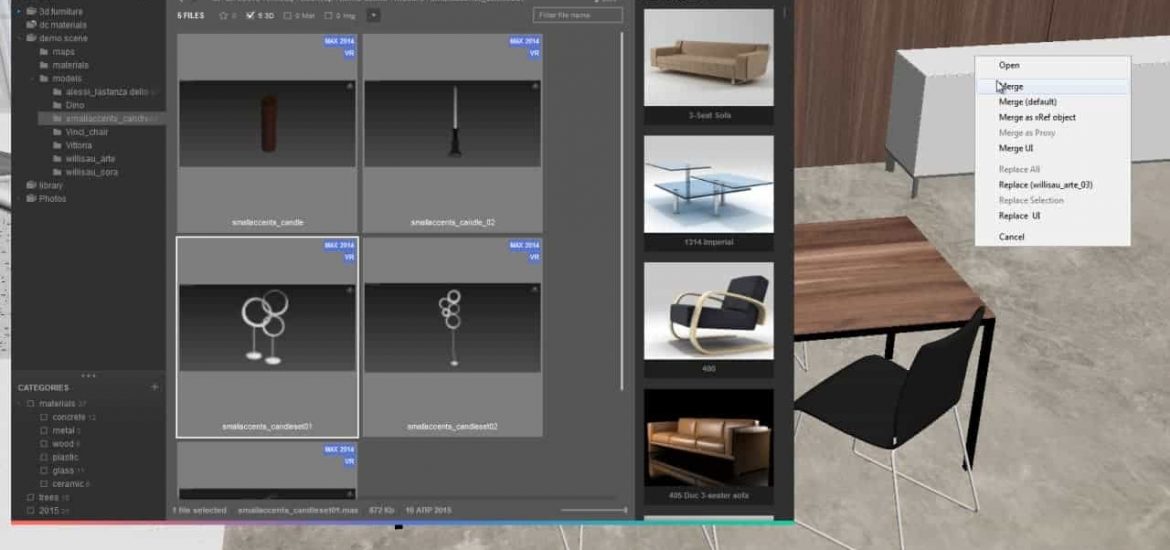This screenshot has width=1170, height=550.
Task: Click the MAX 2014 badge on smallaccents_candle
Action: (339, 42)
